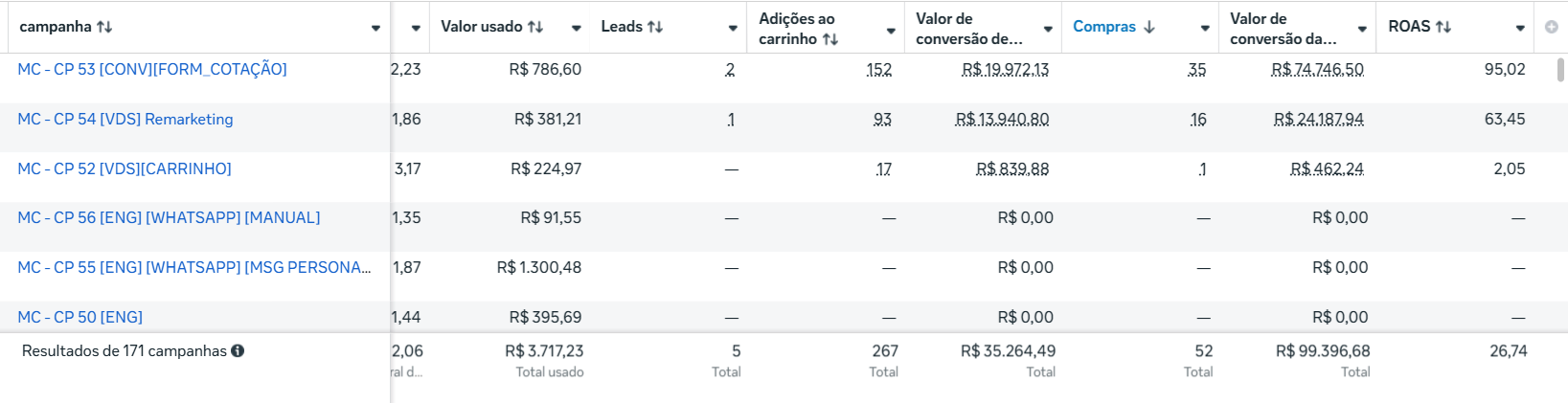Expand ROAS column options dropdown

[1520, 28]
